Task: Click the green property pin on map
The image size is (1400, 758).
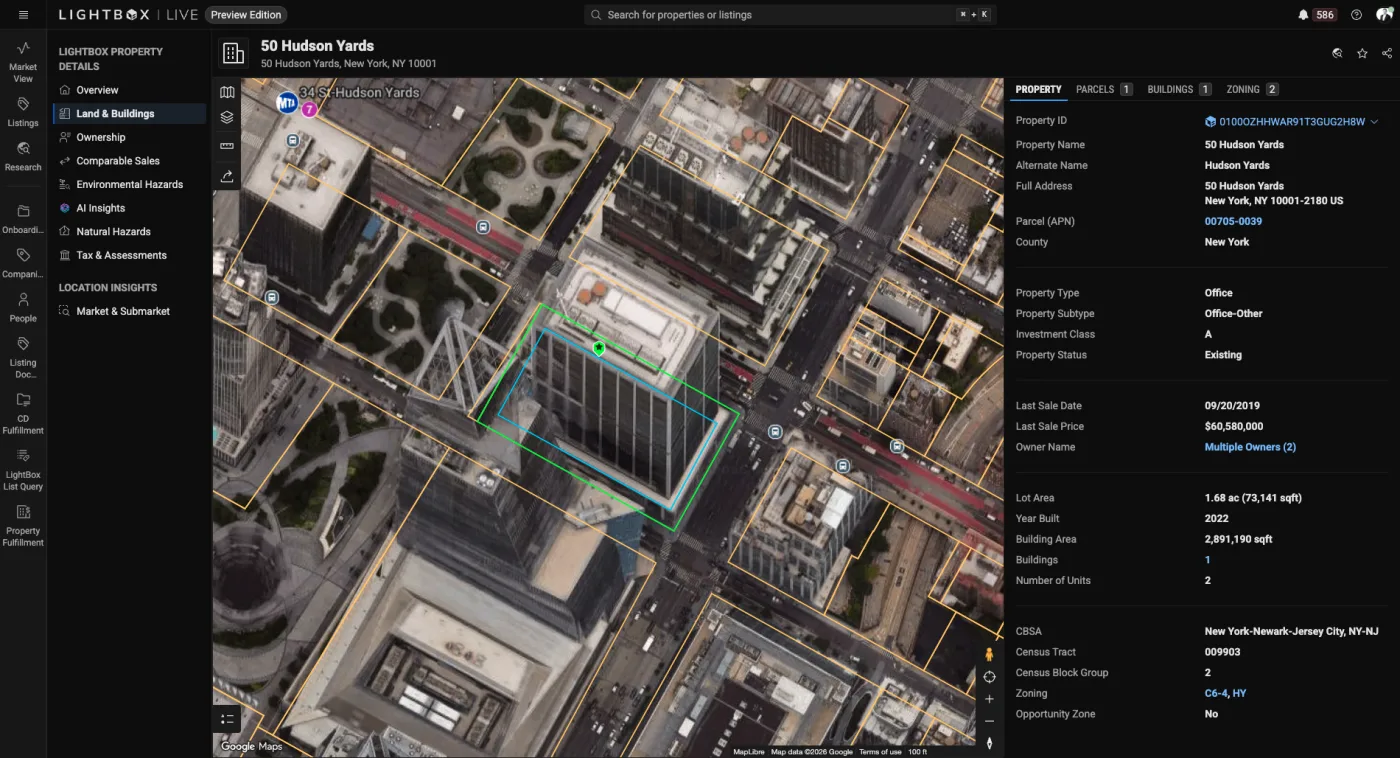Action: [x=599, y=348]
